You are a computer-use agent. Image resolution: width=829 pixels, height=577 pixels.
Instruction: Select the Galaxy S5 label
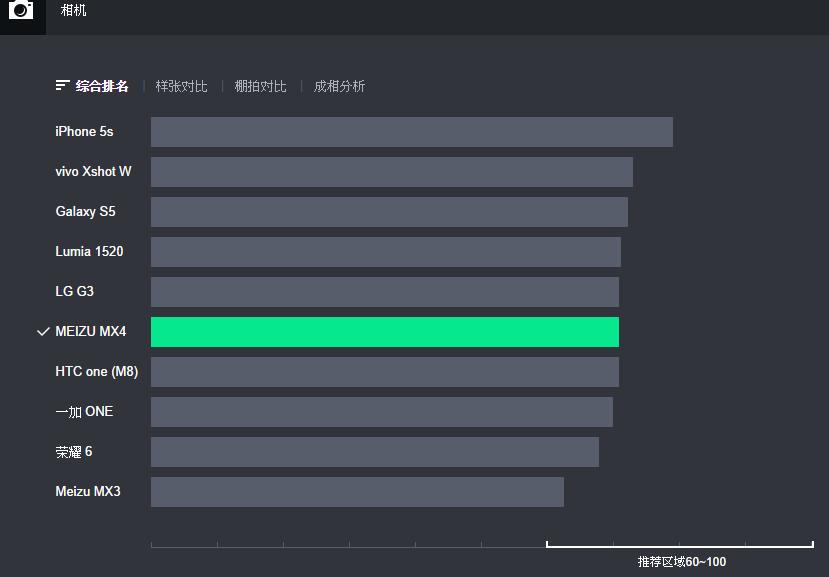point(85,212)
